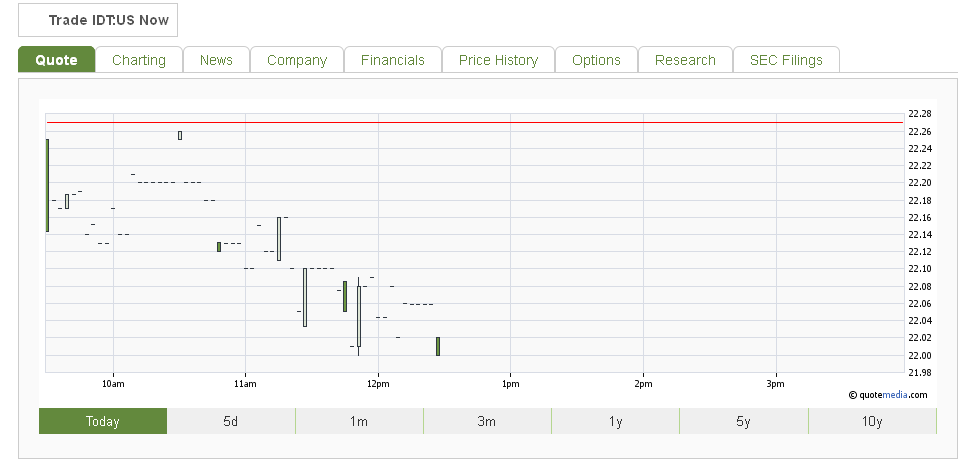964x471 pixels.
Task: Switch to the News tab
Action: click(x=216, y=60)
